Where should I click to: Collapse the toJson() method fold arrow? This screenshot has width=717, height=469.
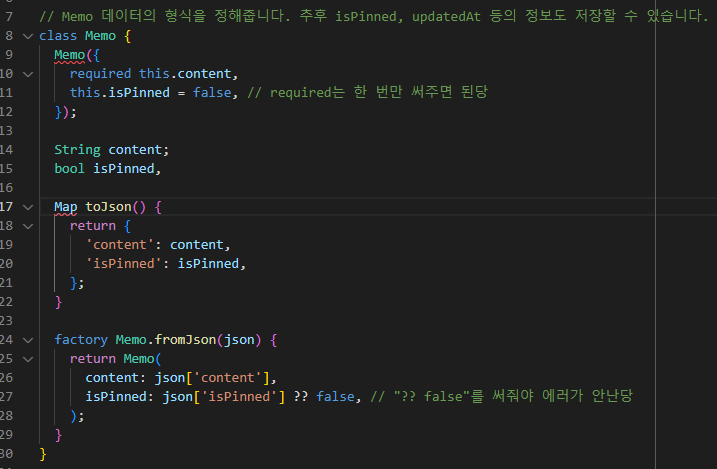28,207
